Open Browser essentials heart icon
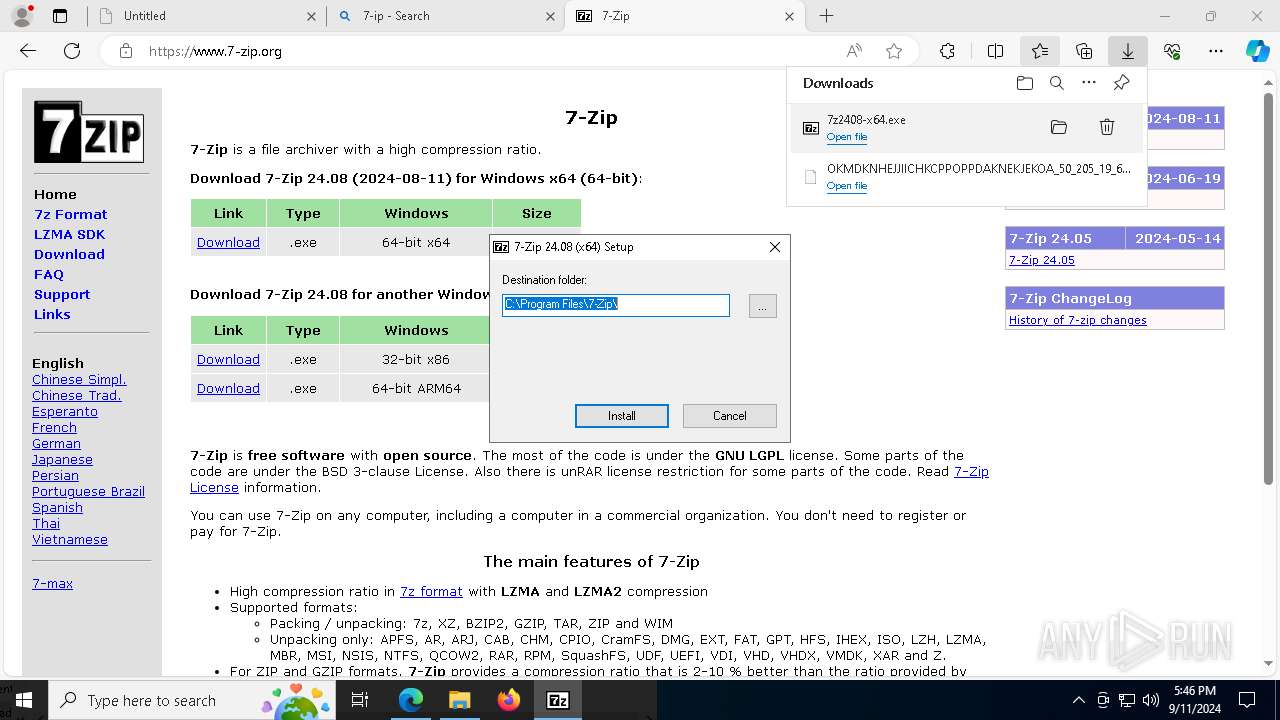 pyautogui.click(x=1172, y=51)
